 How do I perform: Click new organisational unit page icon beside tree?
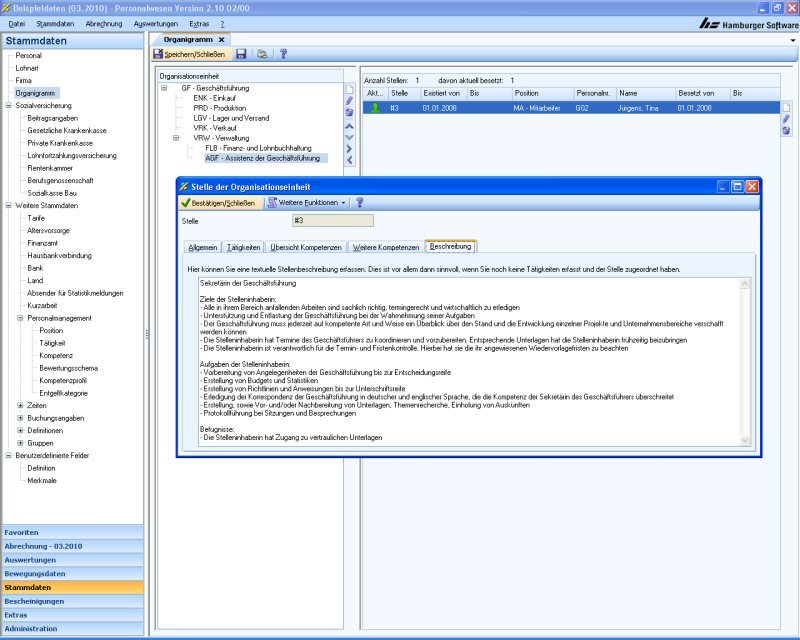point(349,89)
